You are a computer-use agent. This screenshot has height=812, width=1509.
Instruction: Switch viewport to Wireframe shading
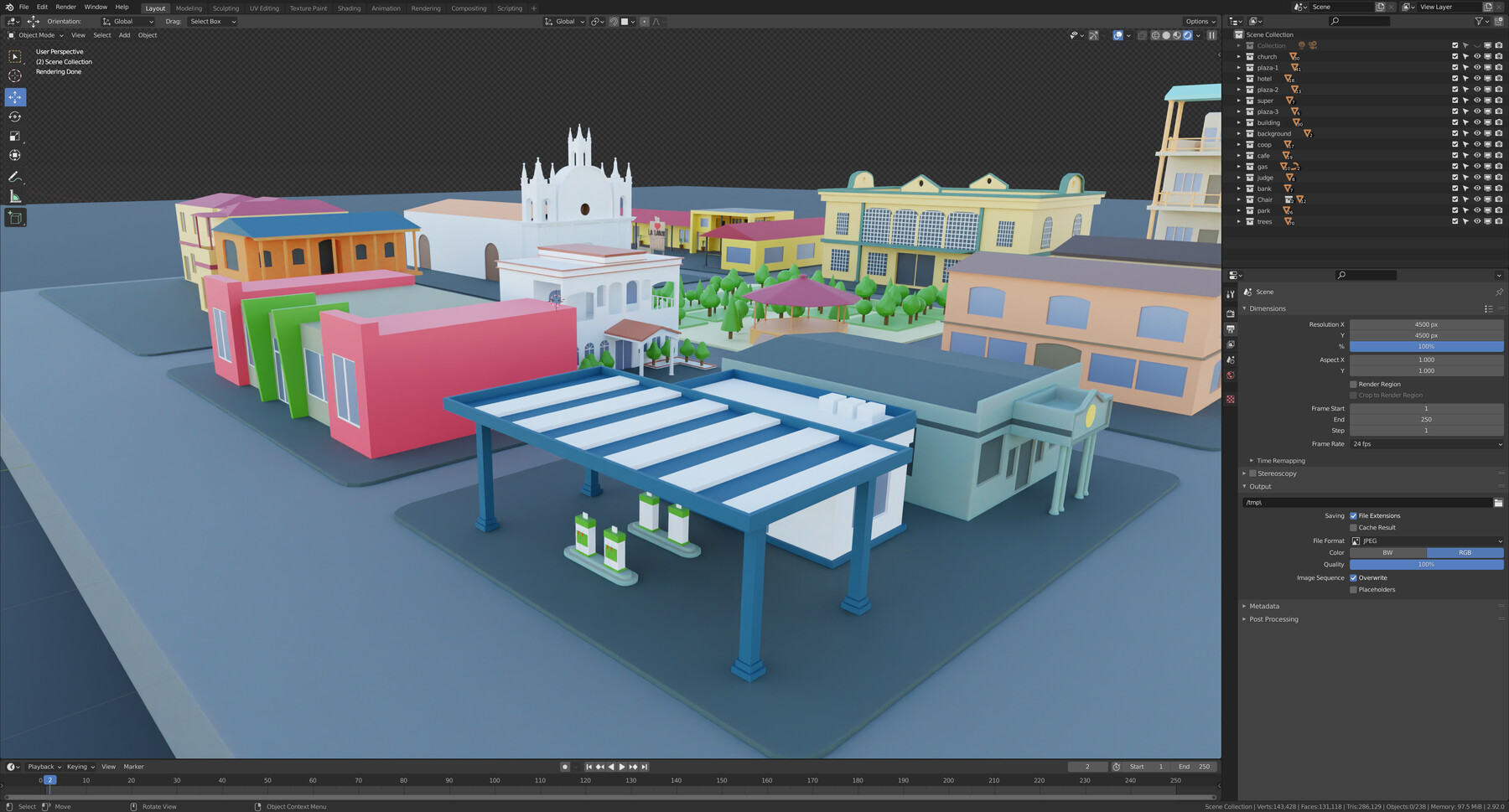click(1155, 35)
